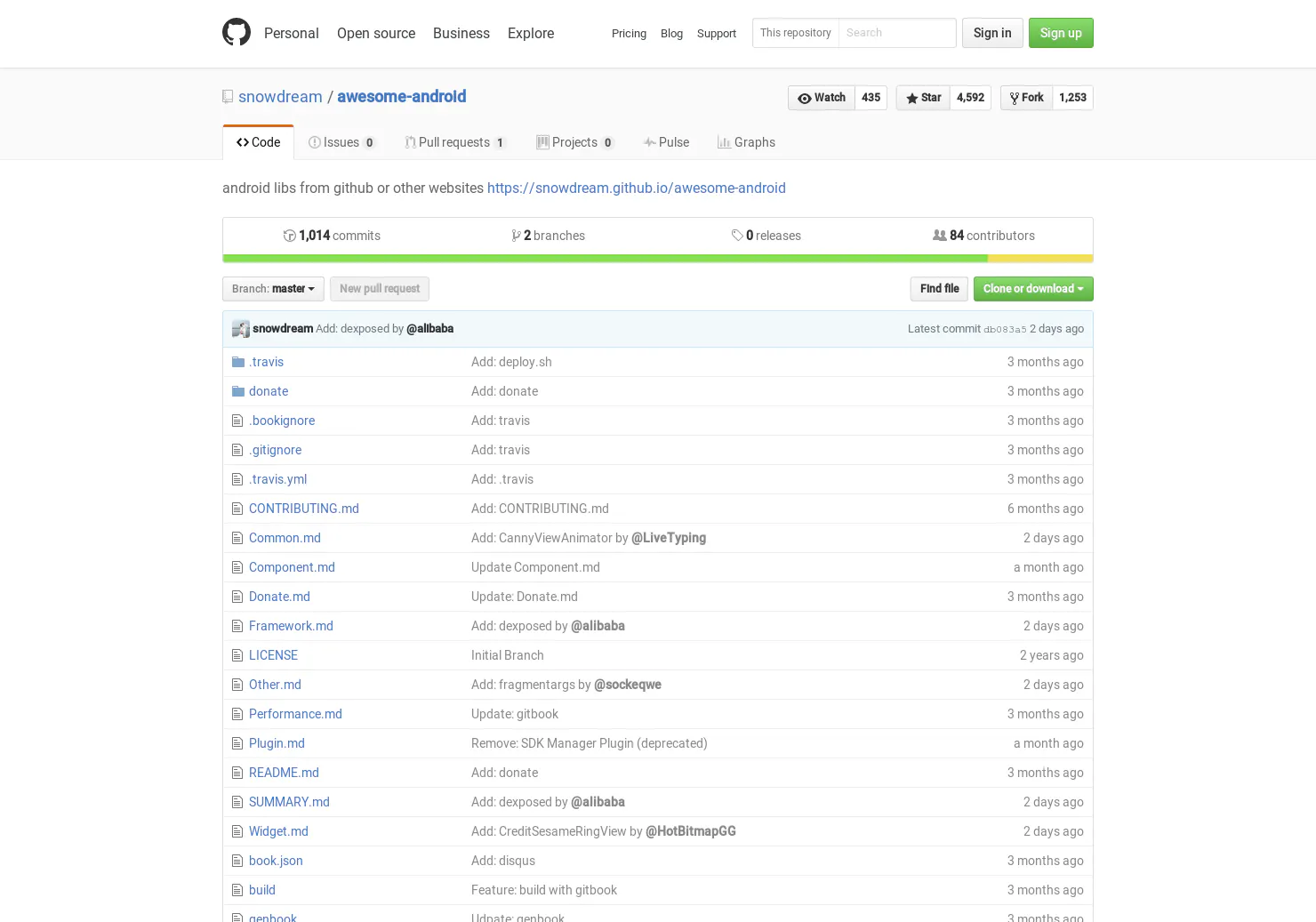View the 435 watchers count
The image size is (1316, 922).
[871, 98]
